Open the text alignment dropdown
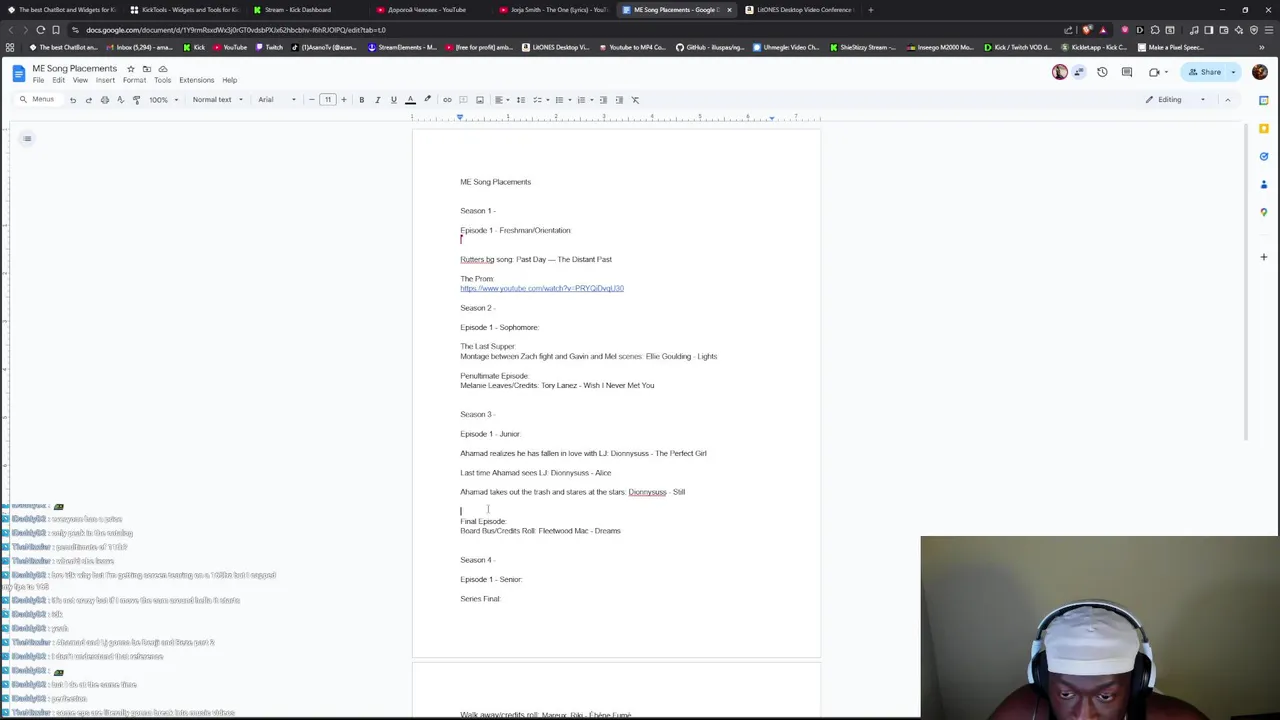This screenshot has height=720, width=1280. click(x=501, y=100)
